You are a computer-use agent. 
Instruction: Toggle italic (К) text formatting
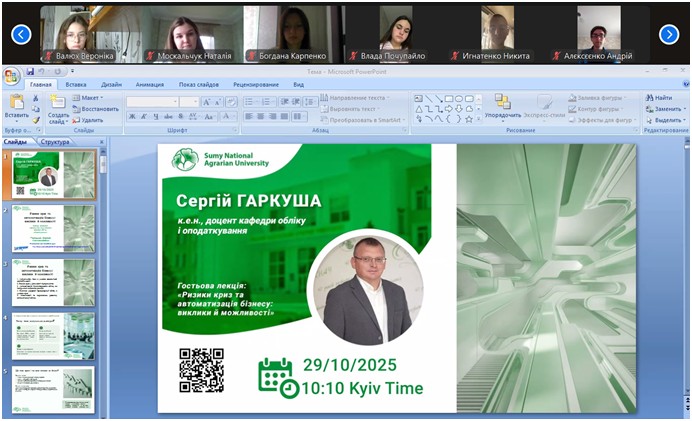(x=143, y=117)
